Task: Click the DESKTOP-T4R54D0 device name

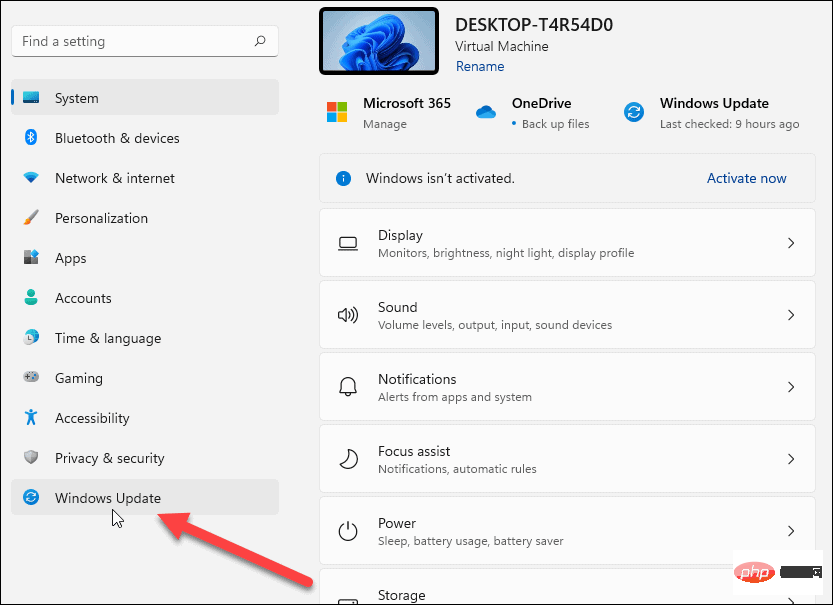Action: (x=534, y=25)
